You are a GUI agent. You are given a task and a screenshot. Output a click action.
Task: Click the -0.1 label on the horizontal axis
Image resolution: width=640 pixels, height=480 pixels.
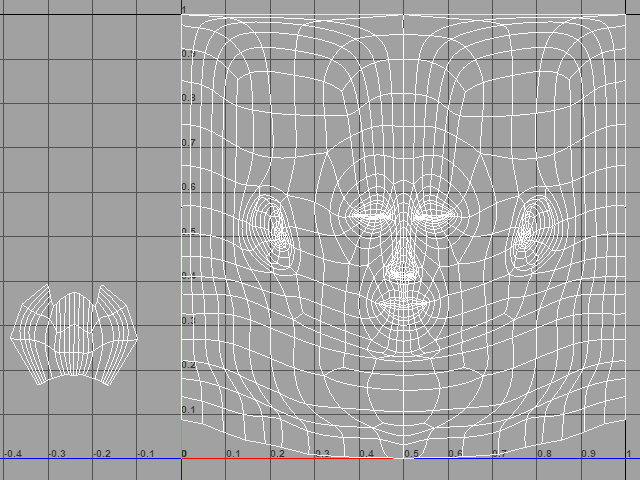pos(146,454)
